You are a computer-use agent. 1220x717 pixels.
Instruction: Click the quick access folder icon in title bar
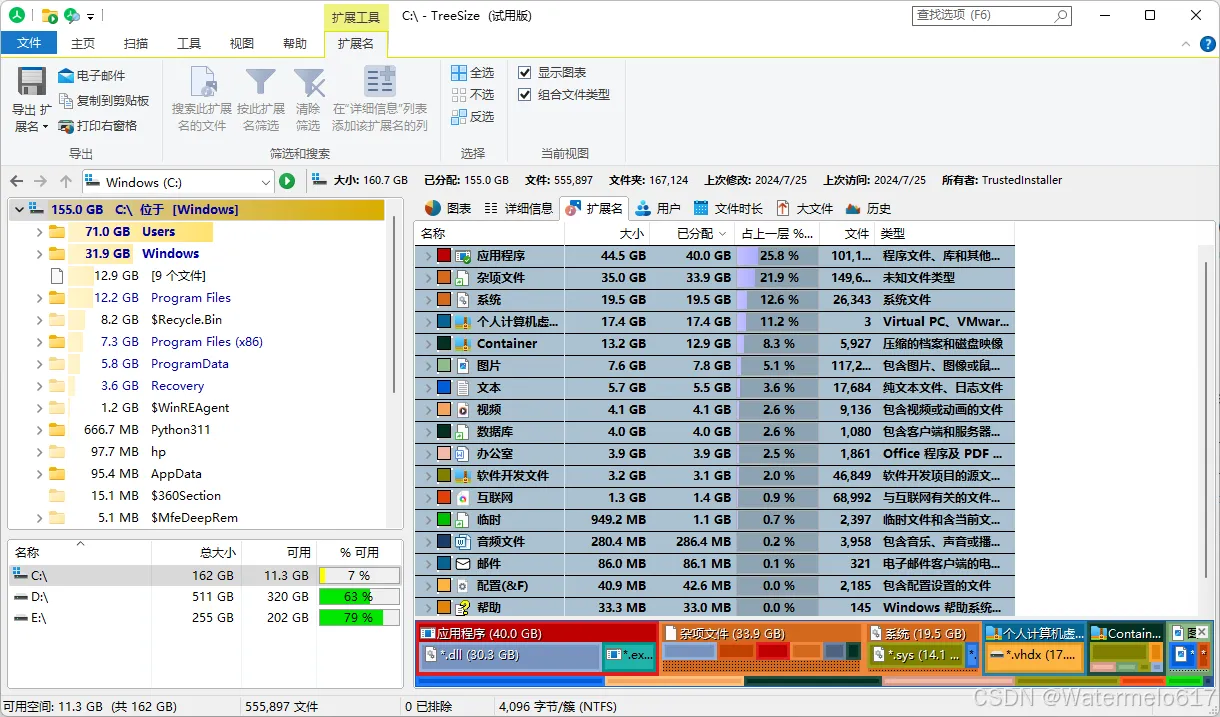coord(50,16)
